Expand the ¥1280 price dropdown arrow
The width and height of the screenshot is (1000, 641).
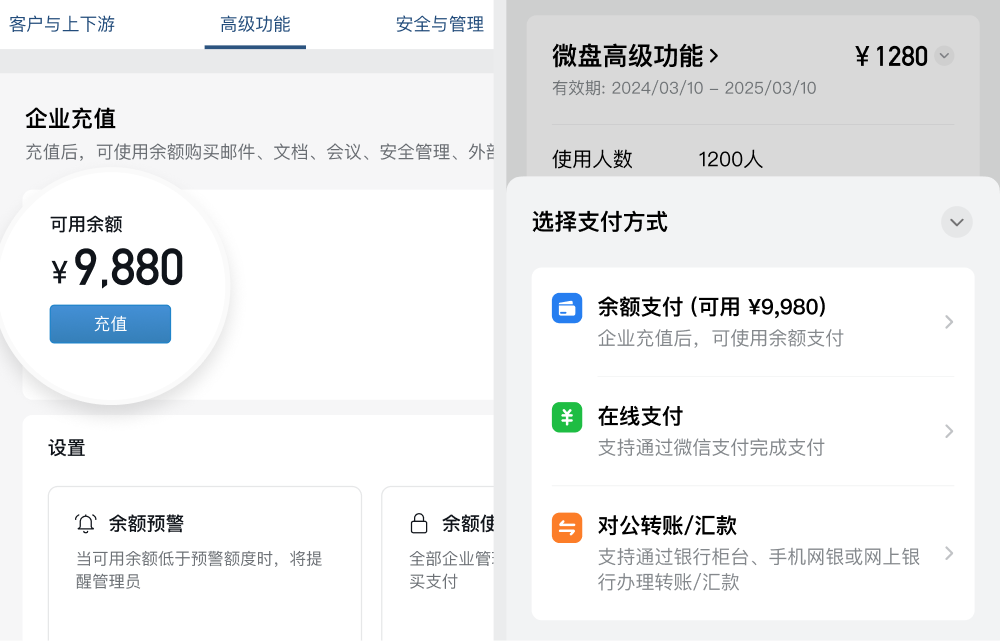tap(945, 55)
